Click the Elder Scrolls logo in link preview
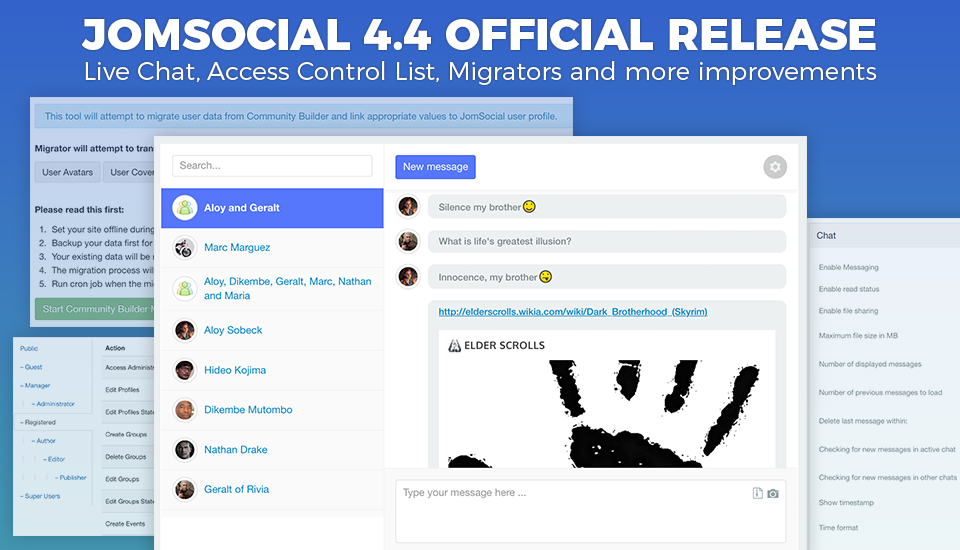 [497, 345]
